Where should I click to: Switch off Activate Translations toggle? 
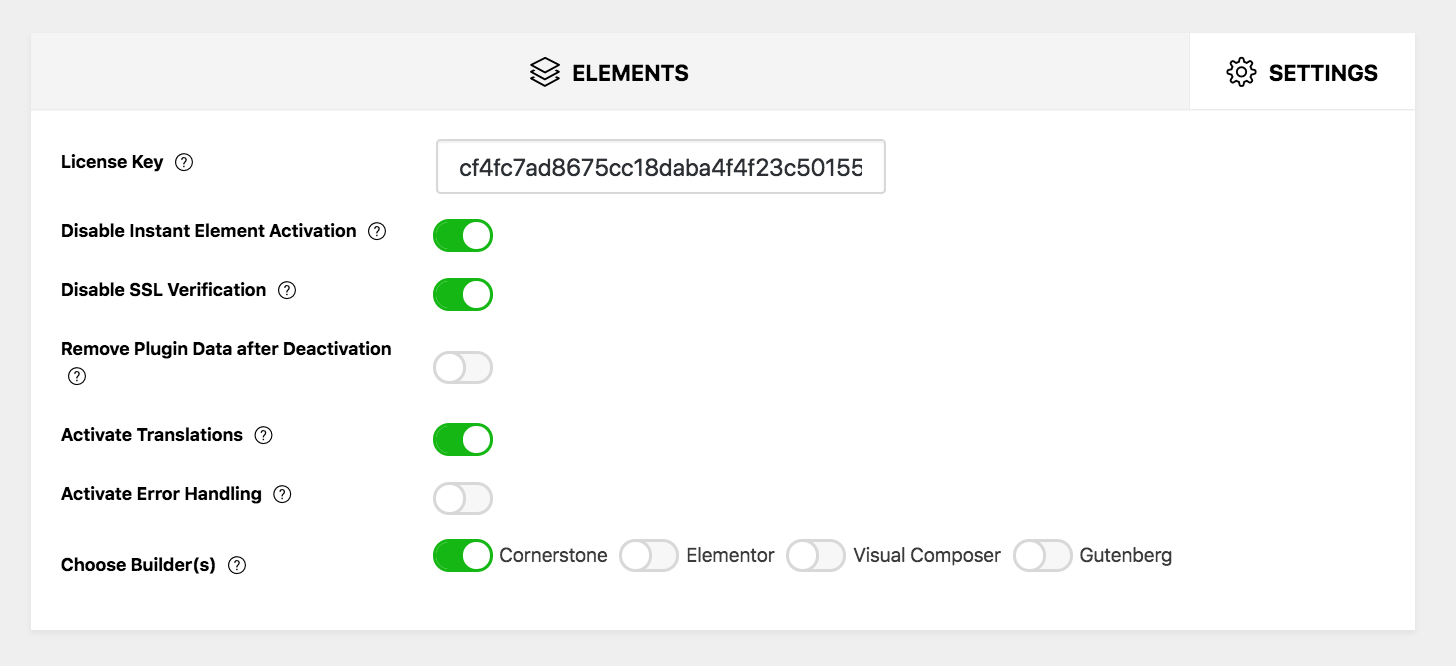463,440
